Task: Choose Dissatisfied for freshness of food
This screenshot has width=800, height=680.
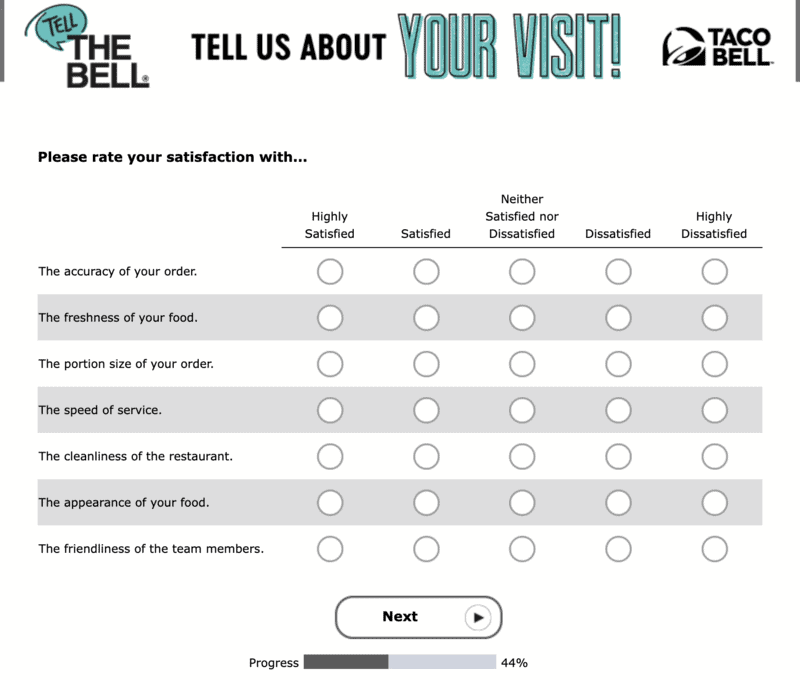Action: coord(618,318)
